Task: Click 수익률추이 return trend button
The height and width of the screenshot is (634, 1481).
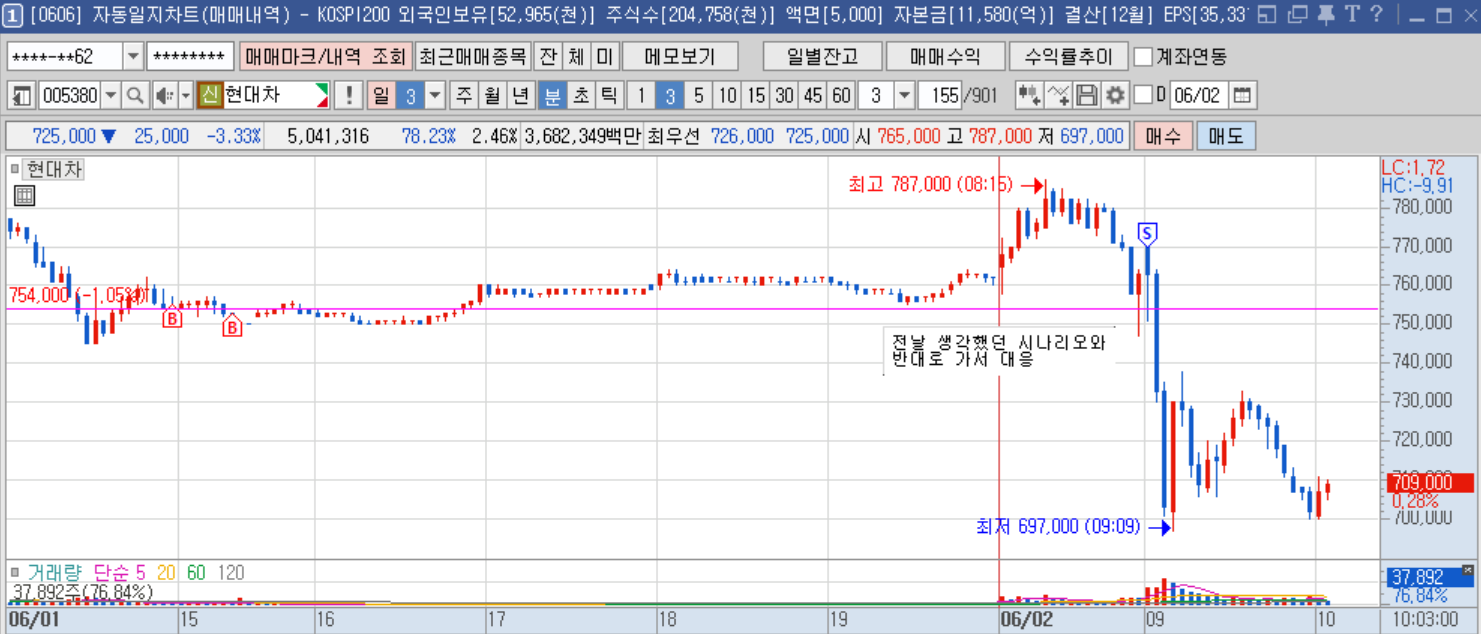Action: coord(1068,56)
